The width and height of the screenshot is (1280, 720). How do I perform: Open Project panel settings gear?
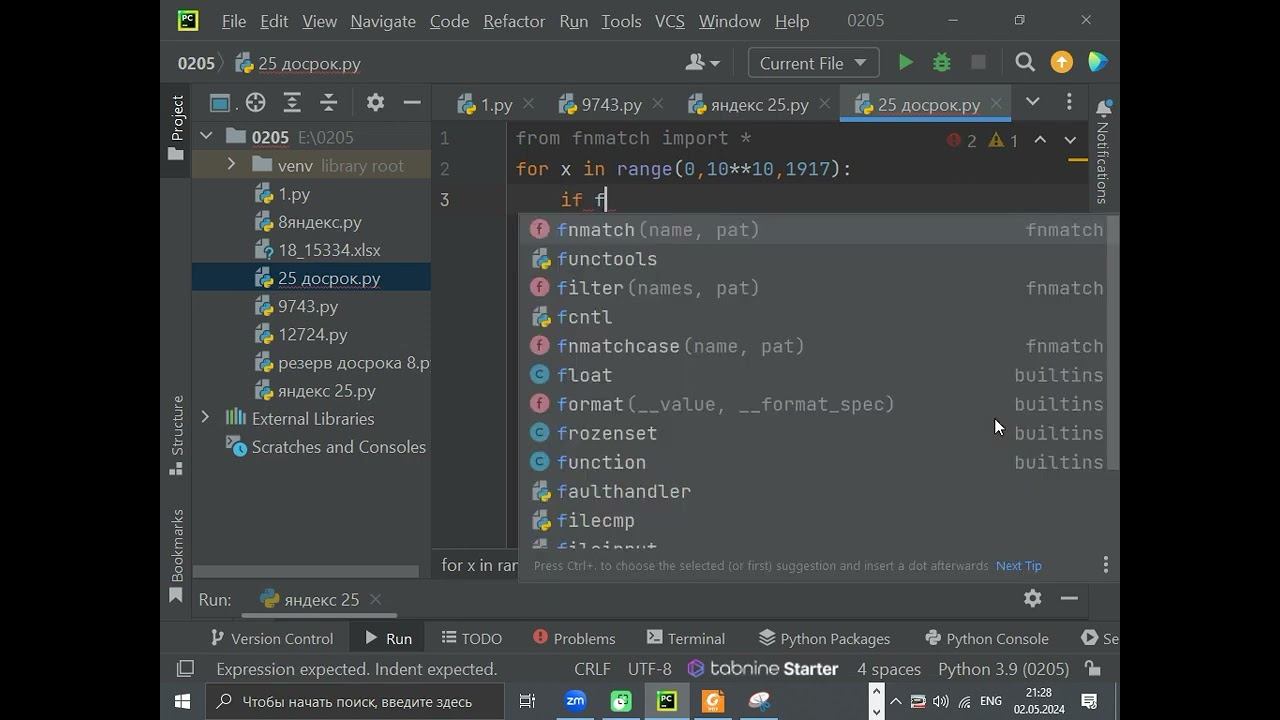tap(375, 103)
